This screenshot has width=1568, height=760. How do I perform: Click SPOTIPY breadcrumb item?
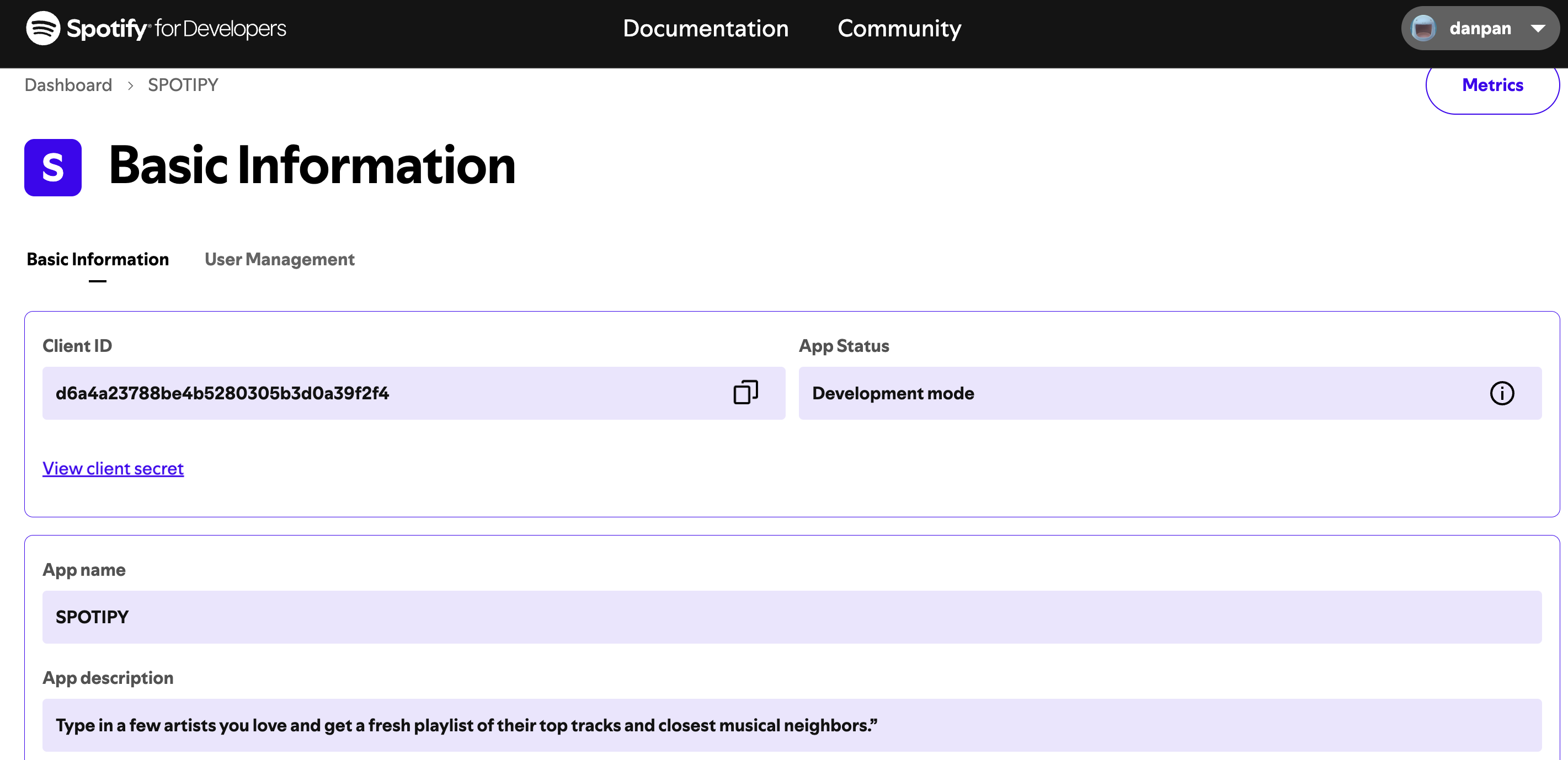click(183, 85)
